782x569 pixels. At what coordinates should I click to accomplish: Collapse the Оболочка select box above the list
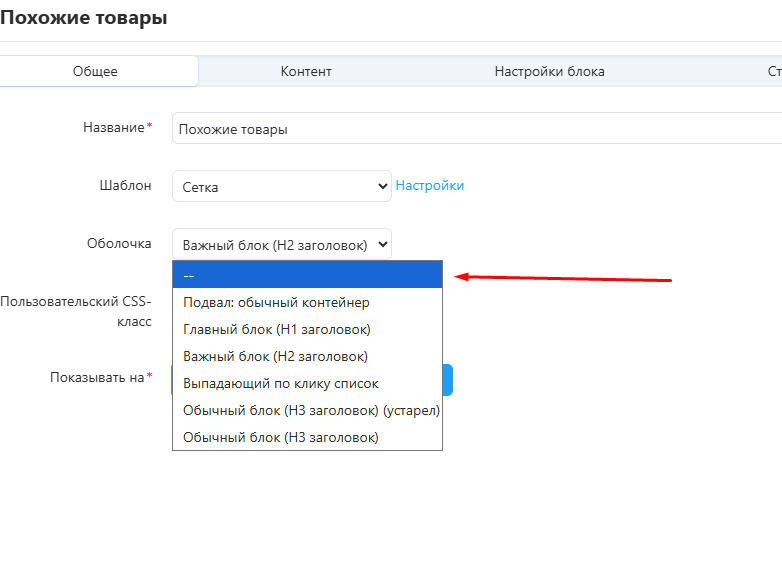(281, 244)
